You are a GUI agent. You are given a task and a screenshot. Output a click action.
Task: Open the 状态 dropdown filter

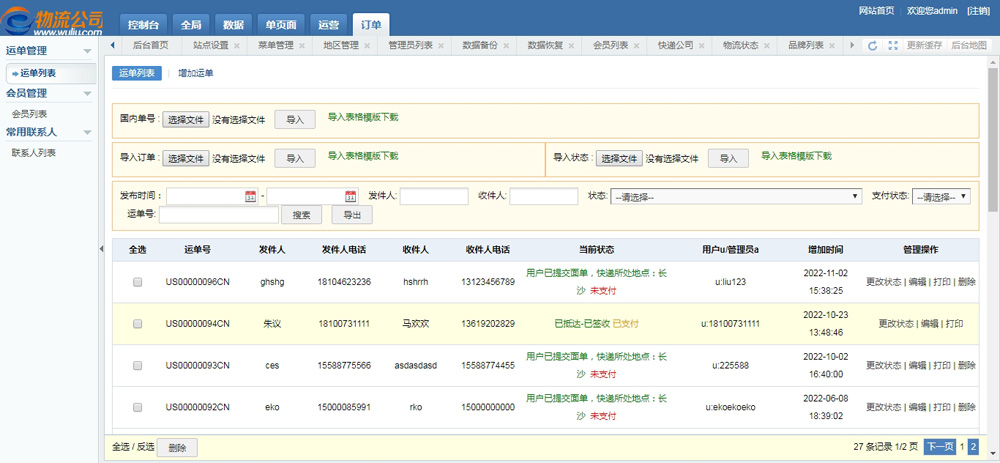736,197
